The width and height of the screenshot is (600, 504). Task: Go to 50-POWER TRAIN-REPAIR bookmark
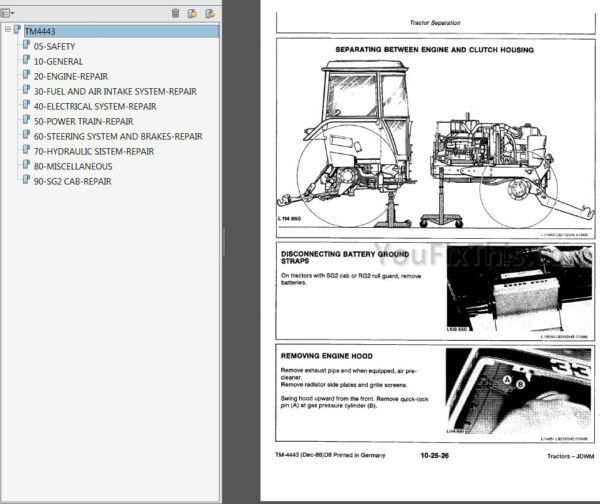point(83,121)
